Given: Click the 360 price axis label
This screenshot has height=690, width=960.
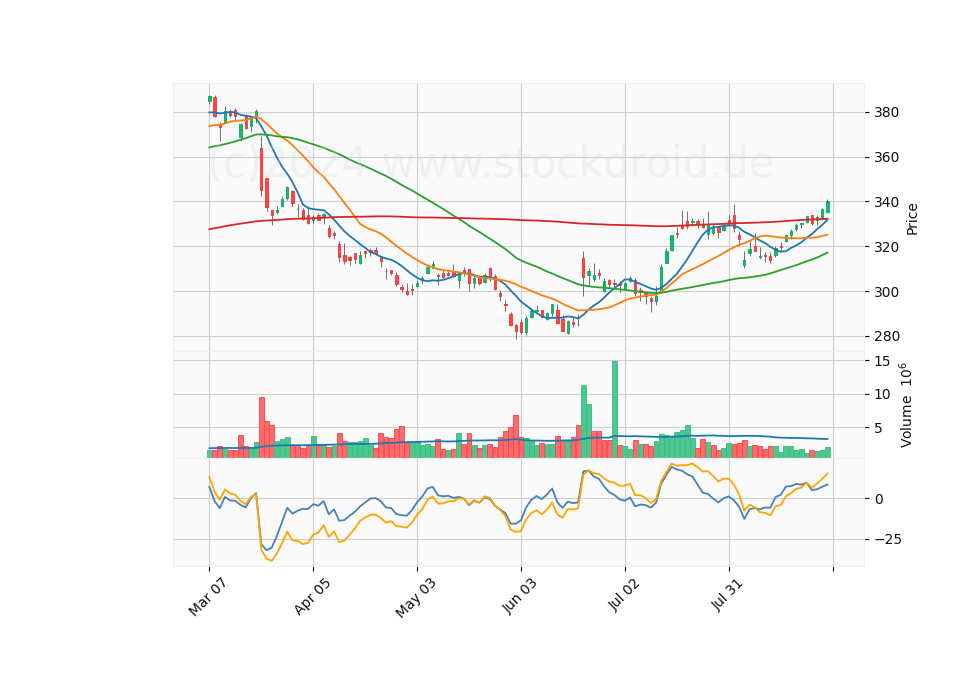Looking at the screenshot, I should [887, 157].
